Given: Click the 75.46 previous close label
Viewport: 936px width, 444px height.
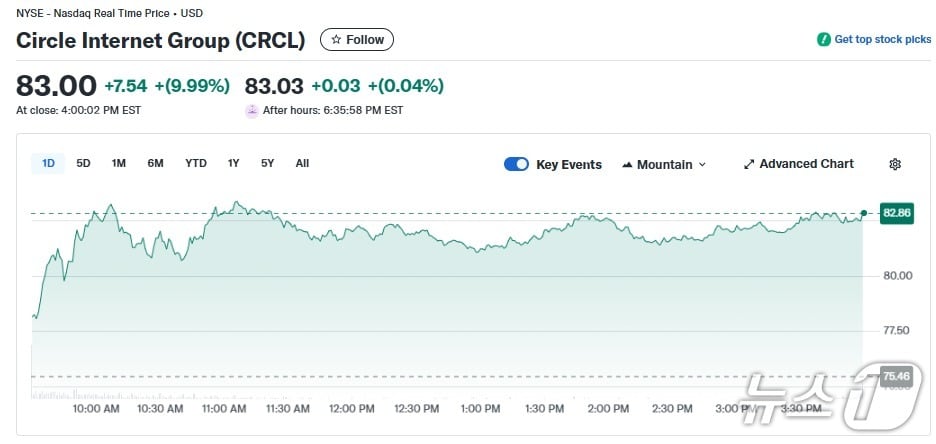Looking at the screenshot, I should point(896,376).
